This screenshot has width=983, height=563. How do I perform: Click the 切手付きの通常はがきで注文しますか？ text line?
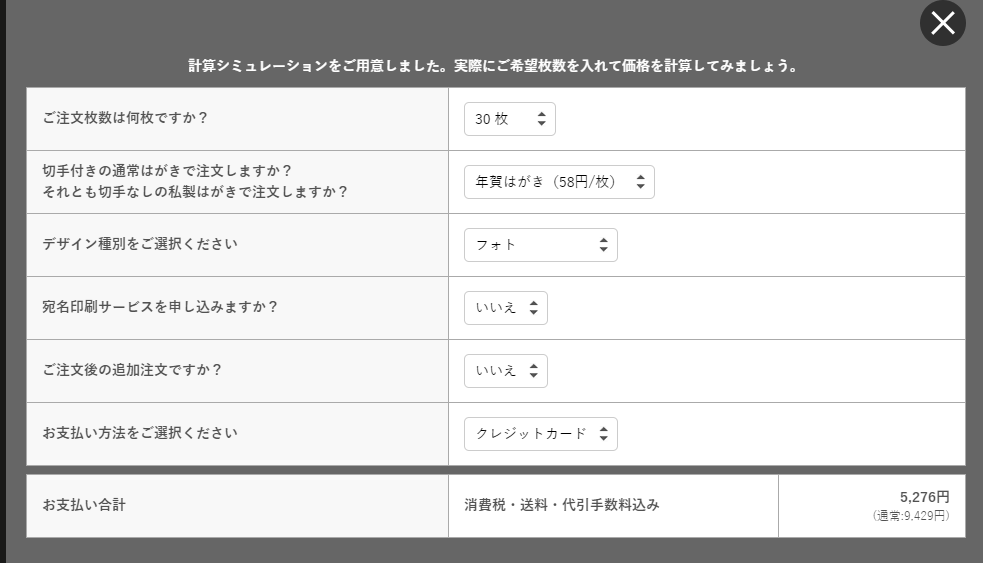167,171
